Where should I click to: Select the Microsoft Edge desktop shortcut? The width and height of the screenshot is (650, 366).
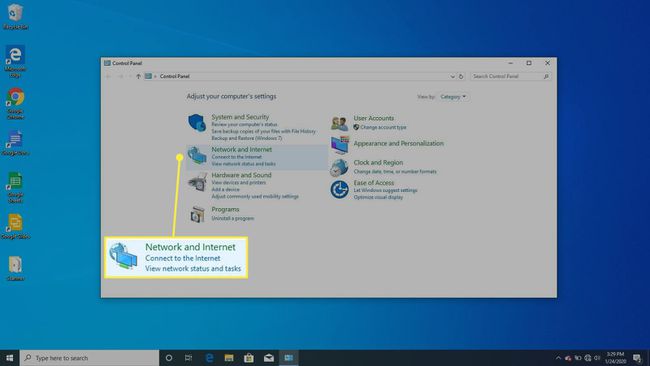(x=15, y=61)
